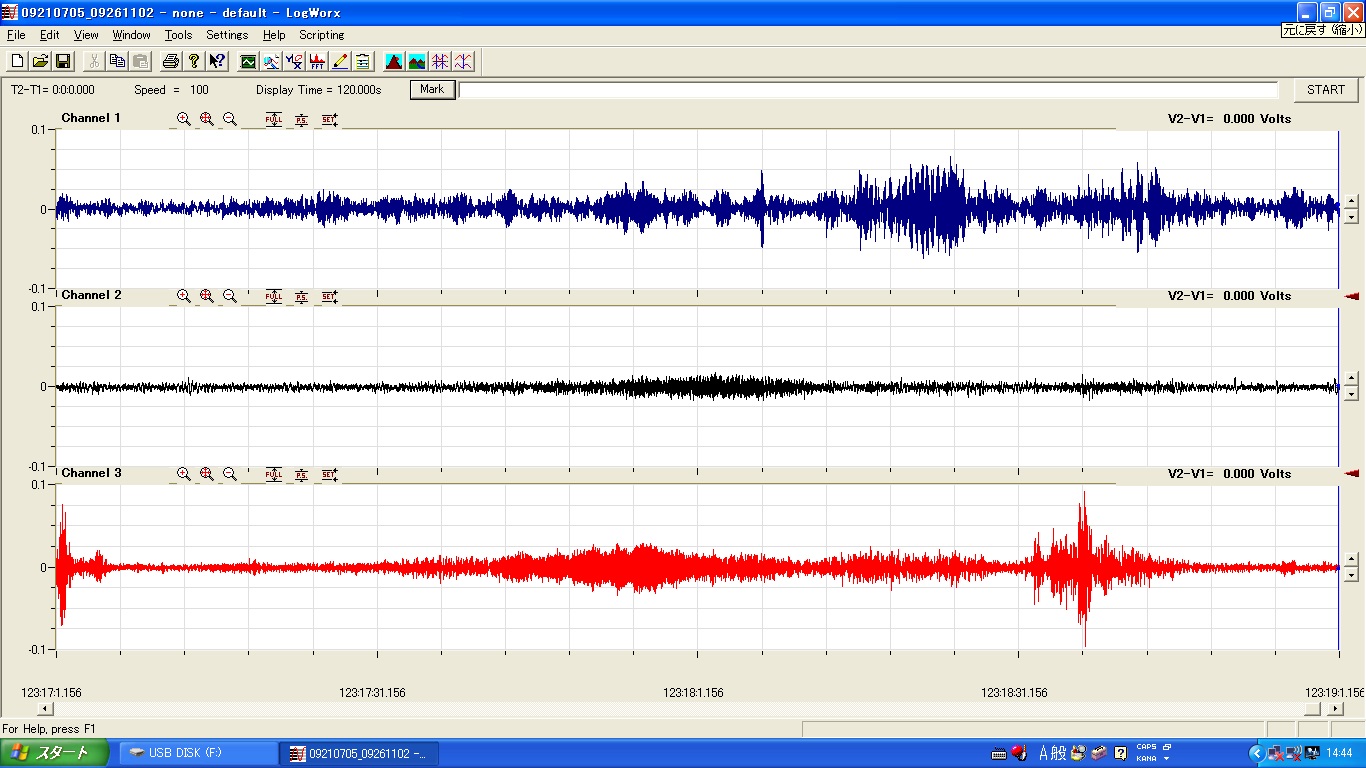Save the recording with the floppy disk icon
Viewport: 1366px width, 768px height.
[x=62, y=61]
